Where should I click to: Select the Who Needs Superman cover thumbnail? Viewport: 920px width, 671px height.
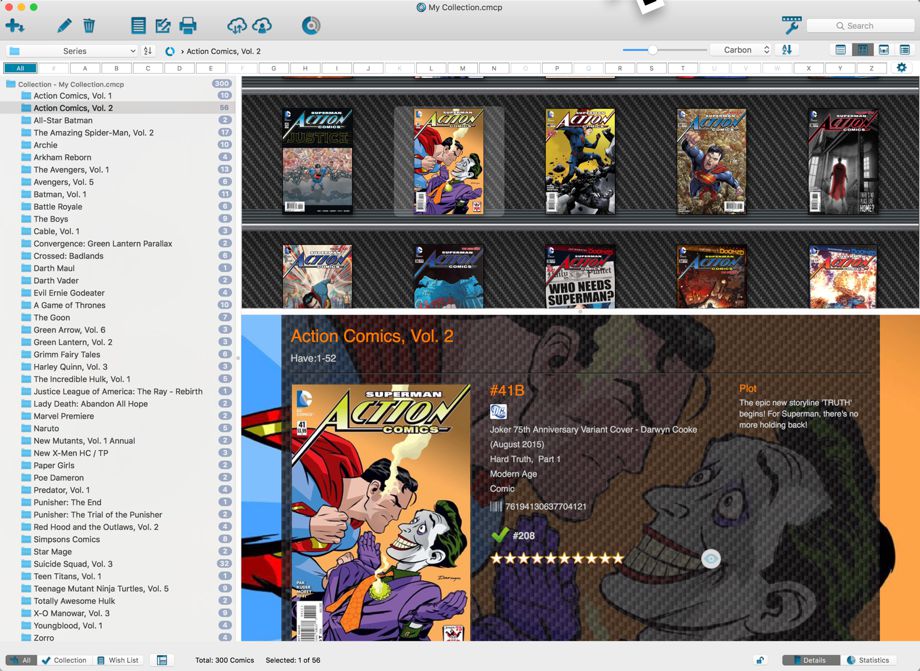pos(580,276)
